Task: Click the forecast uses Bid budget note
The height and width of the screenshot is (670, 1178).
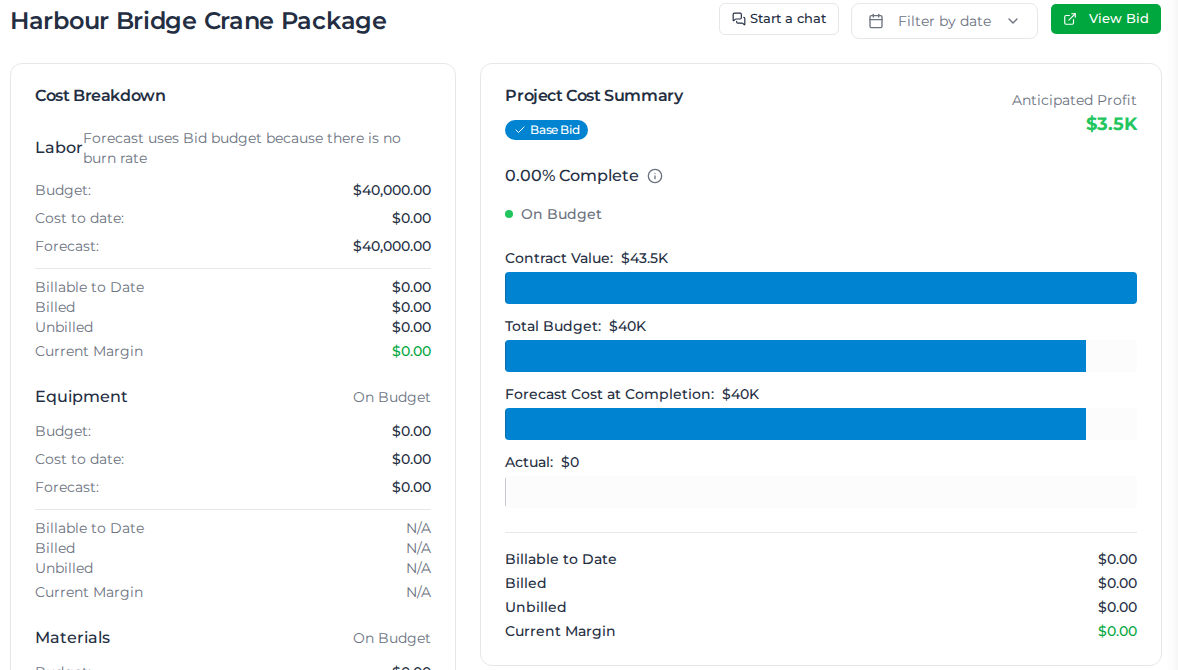Action: click(x=242, y=148)
